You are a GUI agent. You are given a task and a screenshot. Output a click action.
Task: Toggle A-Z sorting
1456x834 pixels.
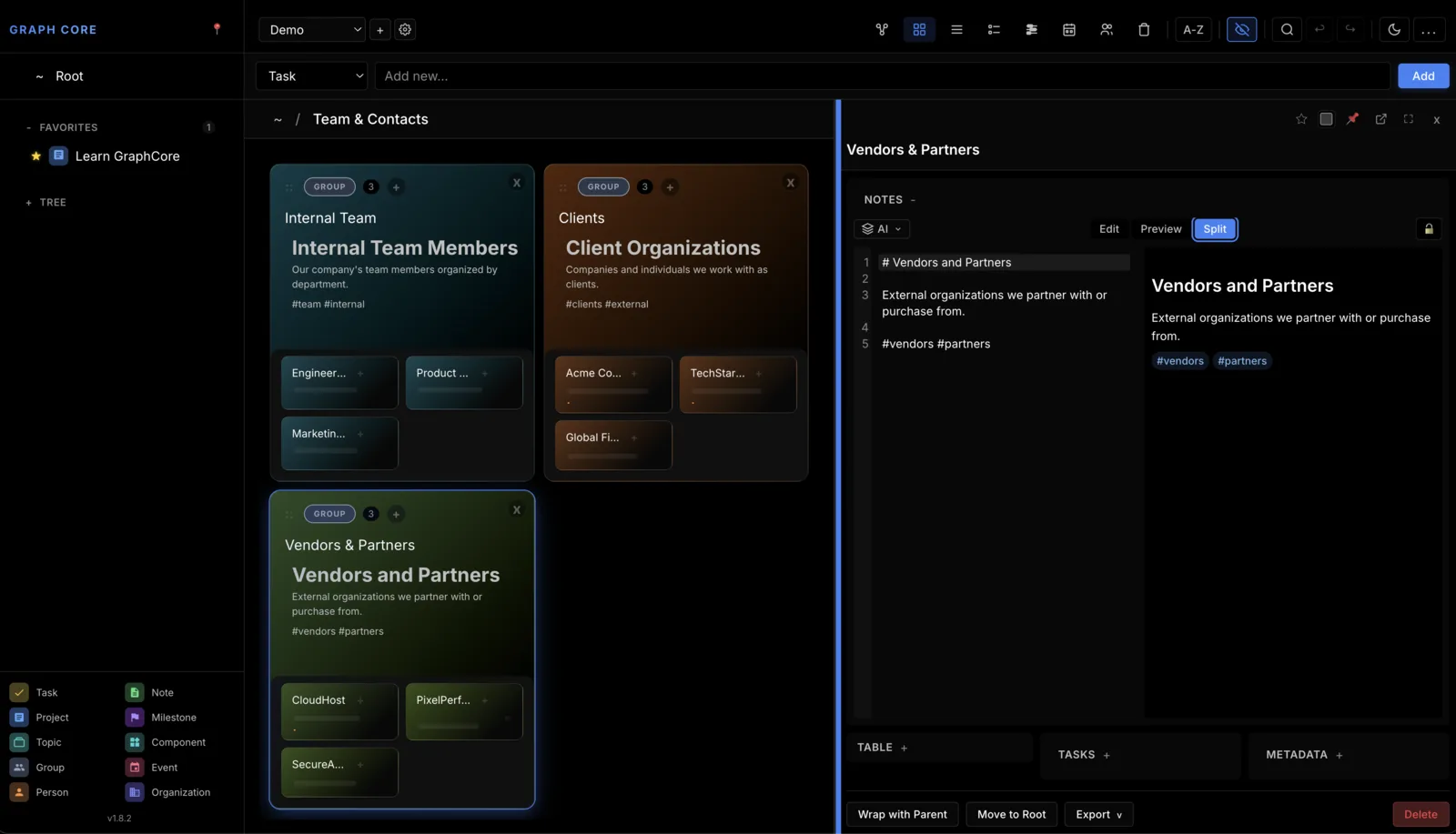(x=1193, y=29)
